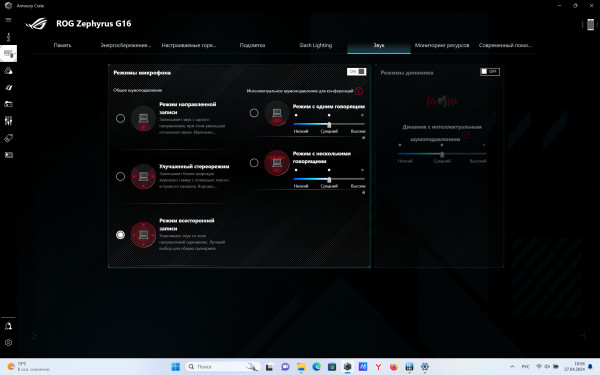Open the Device section in sidebar
Viewport: 600px width, 375px height.
coord(8,54)
